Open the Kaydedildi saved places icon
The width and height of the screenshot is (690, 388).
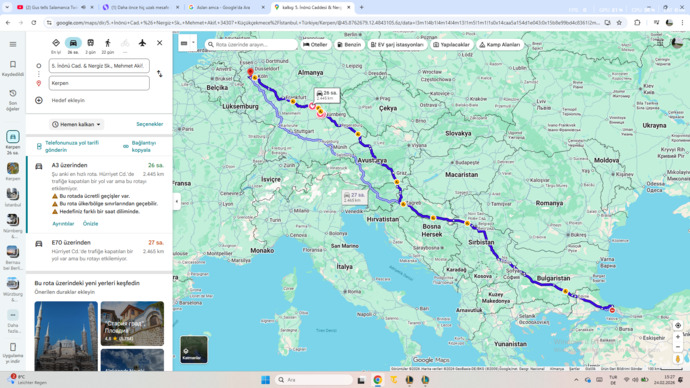tap(13, 68)
